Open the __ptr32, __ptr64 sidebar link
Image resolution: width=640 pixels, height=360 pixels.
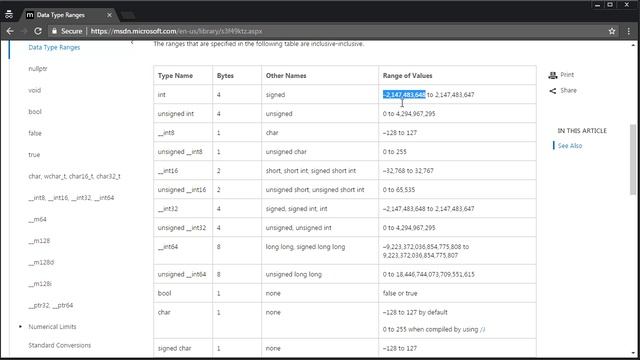[x=51, y=305]
